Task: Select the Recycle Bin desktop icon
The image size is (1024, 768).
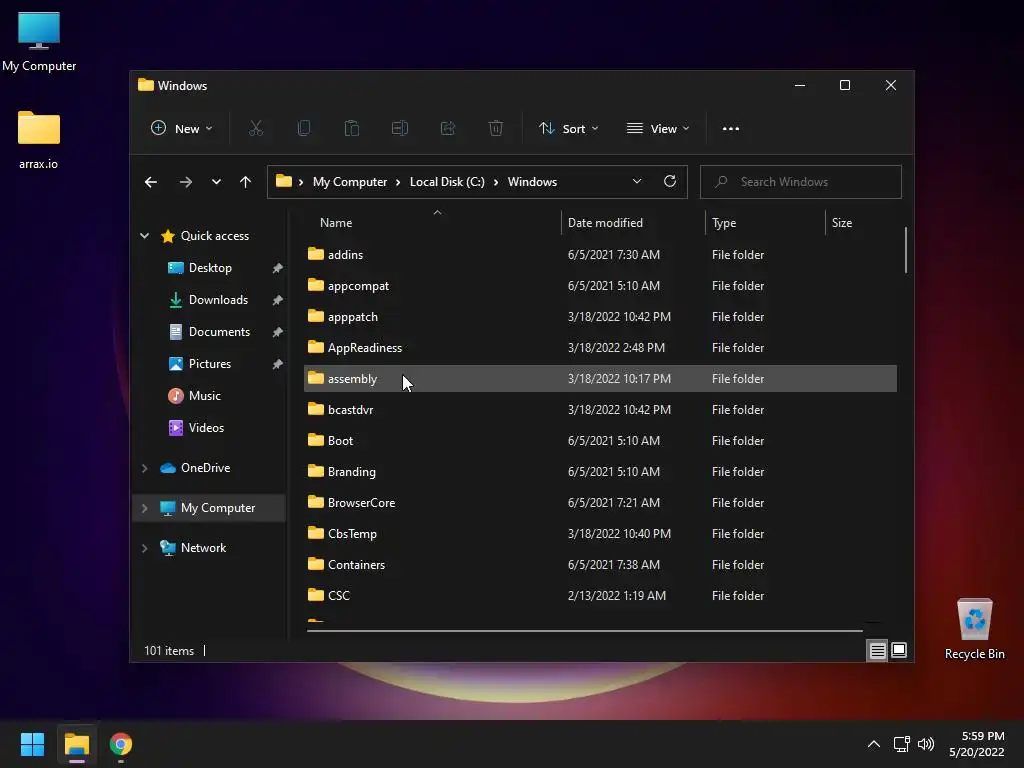Action: coord(974,629)
